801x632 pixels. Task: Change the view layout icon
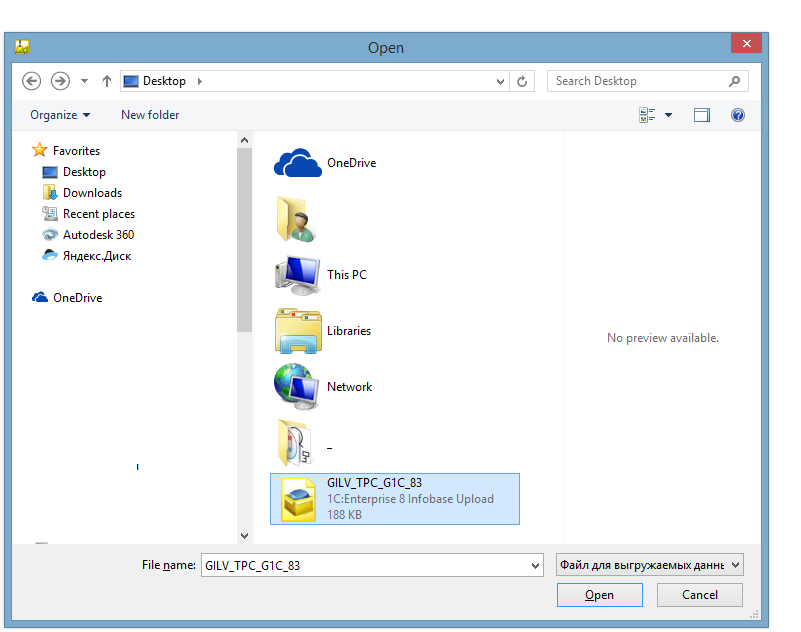coord(647,115)
